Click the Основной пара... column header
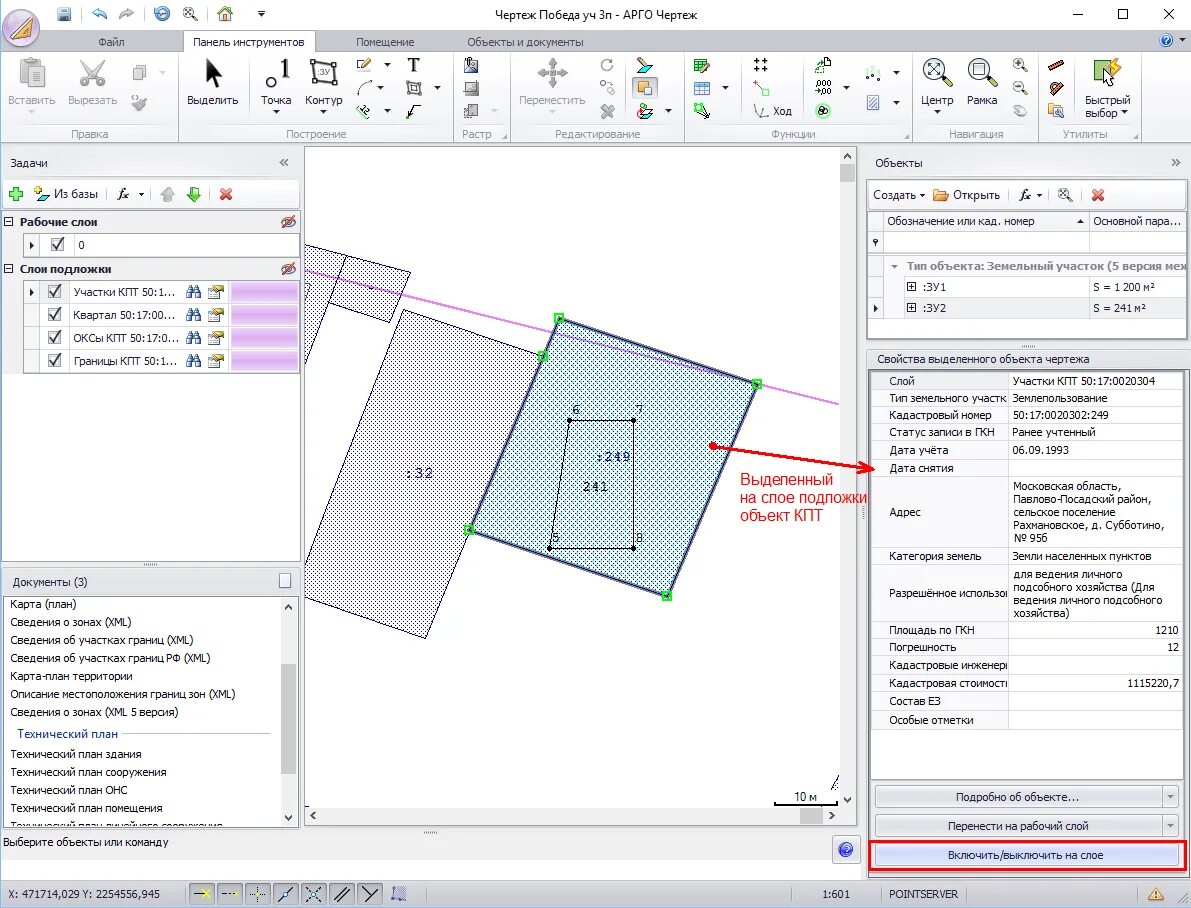Screen dimensions: 1191x908 point(1136,221)
